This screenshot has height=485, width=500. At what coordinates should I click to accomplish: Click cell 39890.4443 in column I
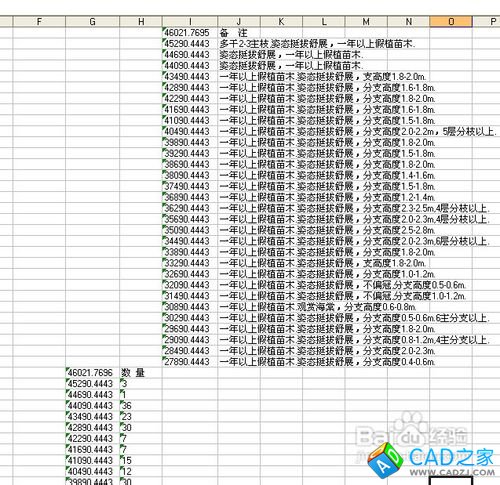coord(190,143)
